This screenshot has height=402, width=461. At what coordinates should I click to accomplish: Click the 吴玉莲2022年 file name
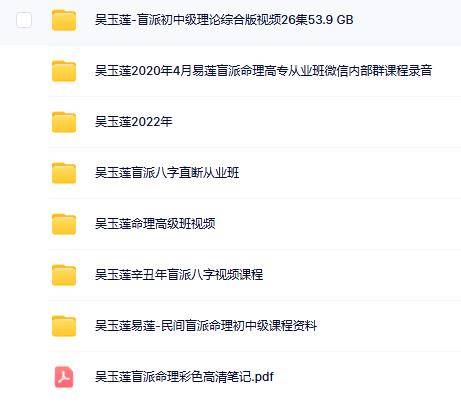(134, 122)
